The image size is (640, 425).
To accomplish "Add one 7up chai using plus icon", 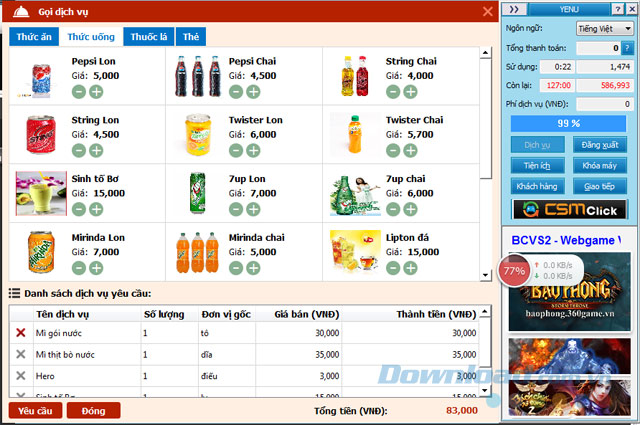I will [x=411, y=210].
